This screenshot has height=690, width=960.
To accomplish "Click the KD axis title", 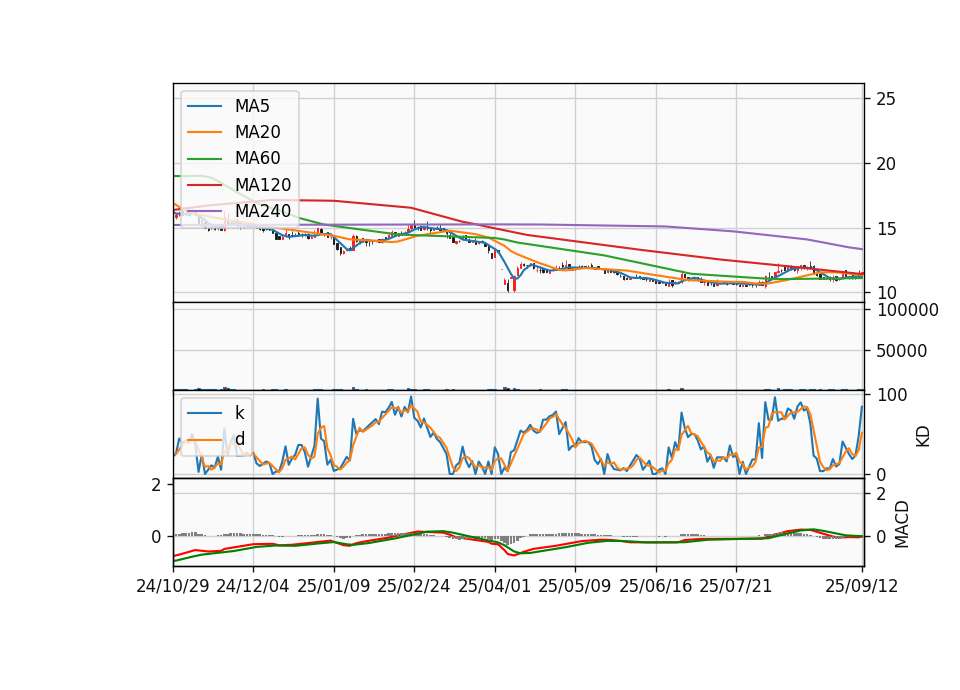I will tap(923, 437).
